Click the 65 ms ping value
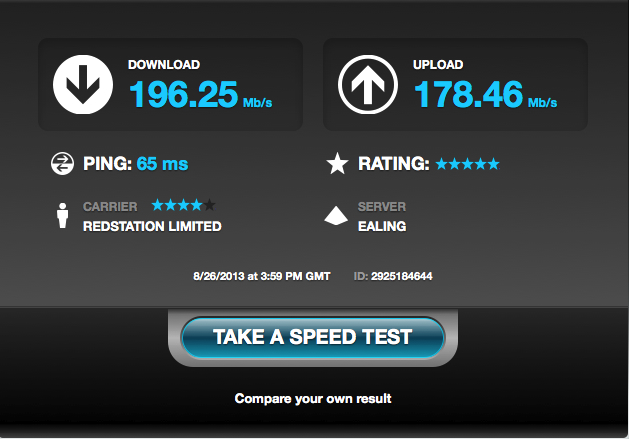 pos(162,164)
